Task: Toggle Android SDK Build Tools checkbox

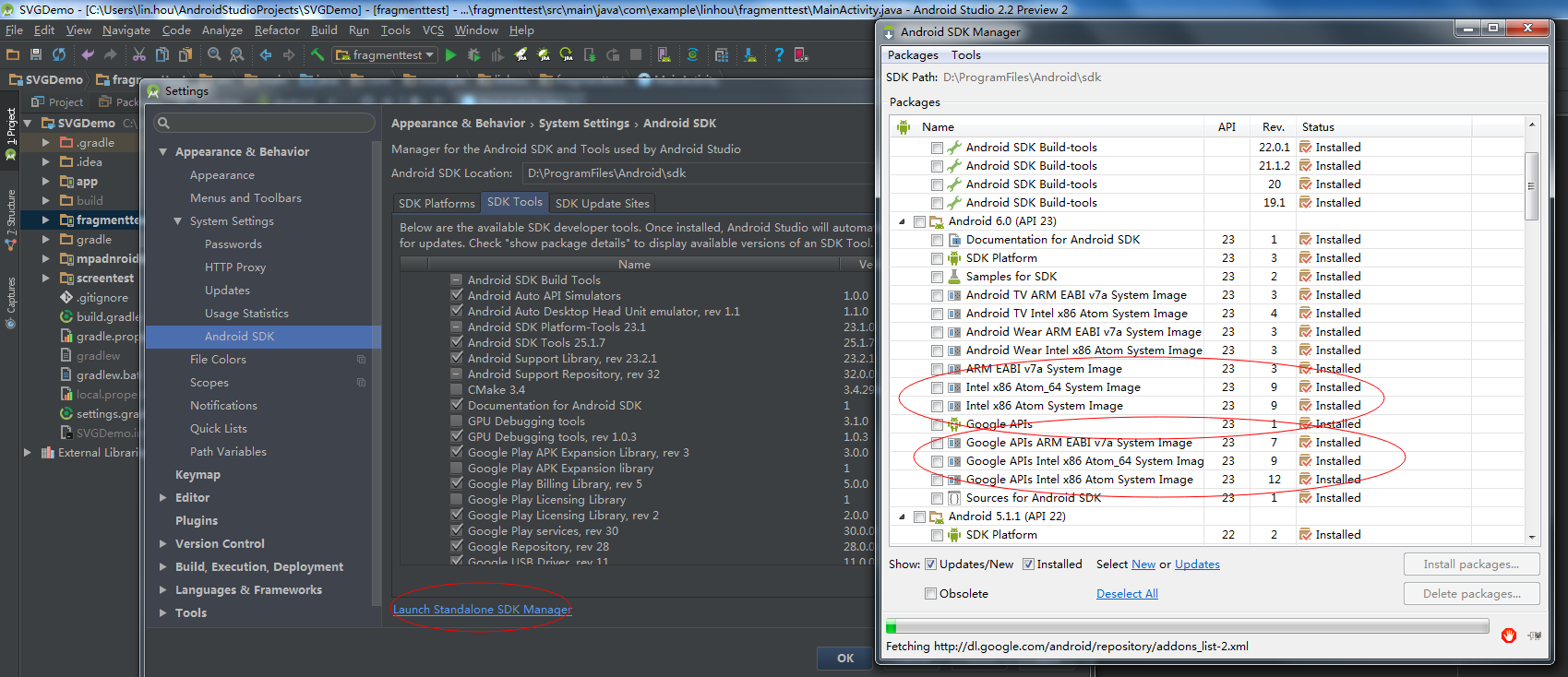Action: 456,279
